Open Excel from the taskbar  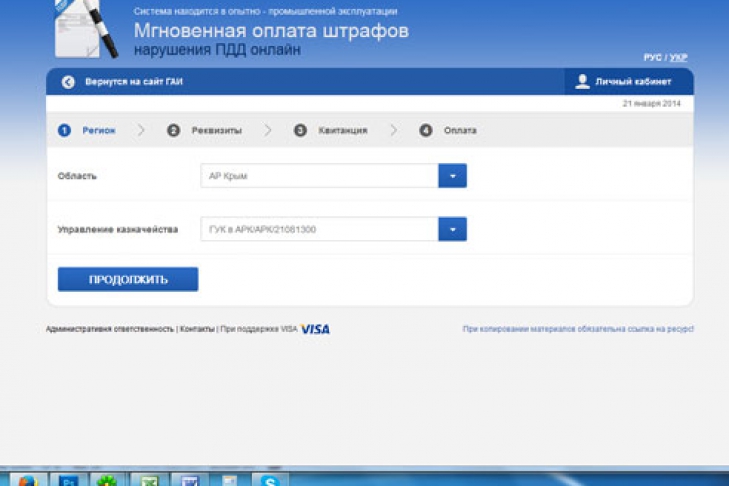tap(148, 480)
